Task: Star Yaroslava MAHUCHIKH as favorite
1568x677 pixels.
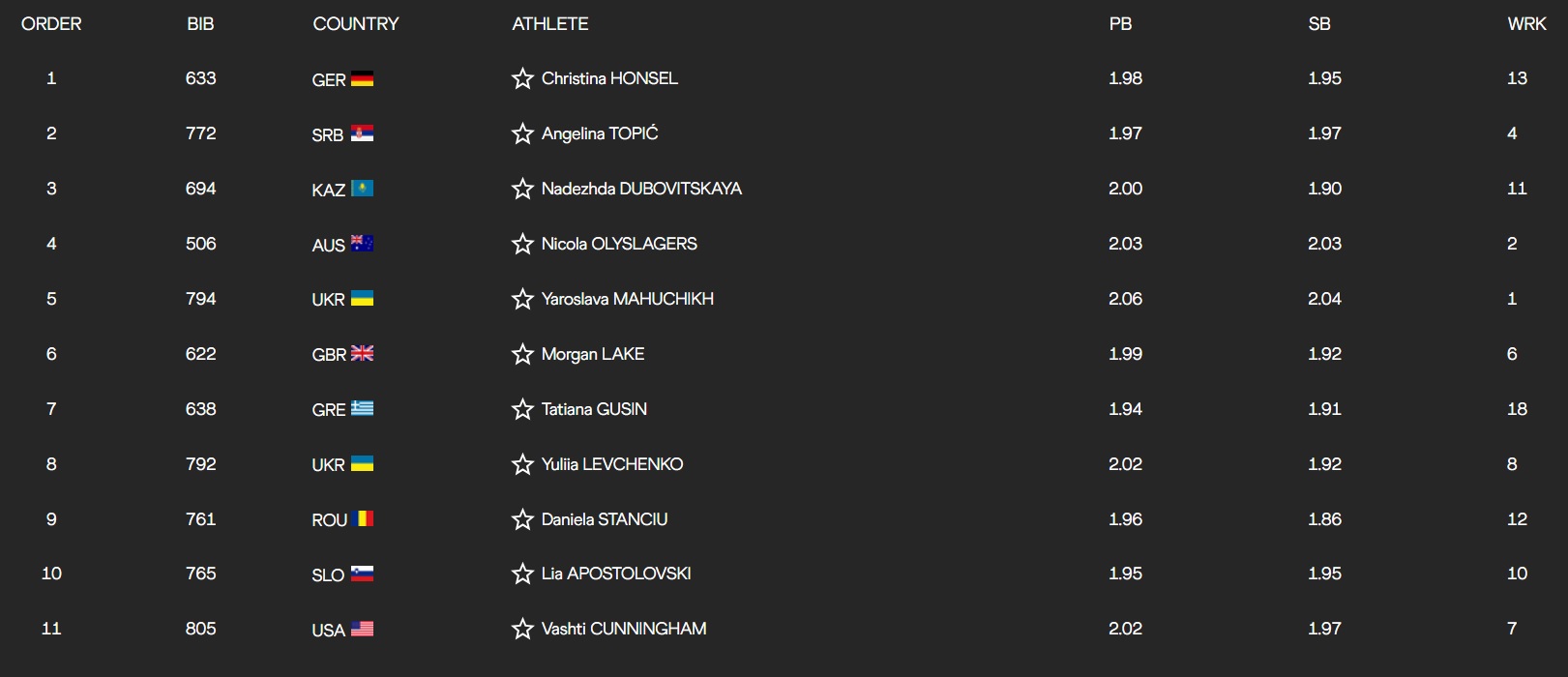Action: click(x=522, y=299)
